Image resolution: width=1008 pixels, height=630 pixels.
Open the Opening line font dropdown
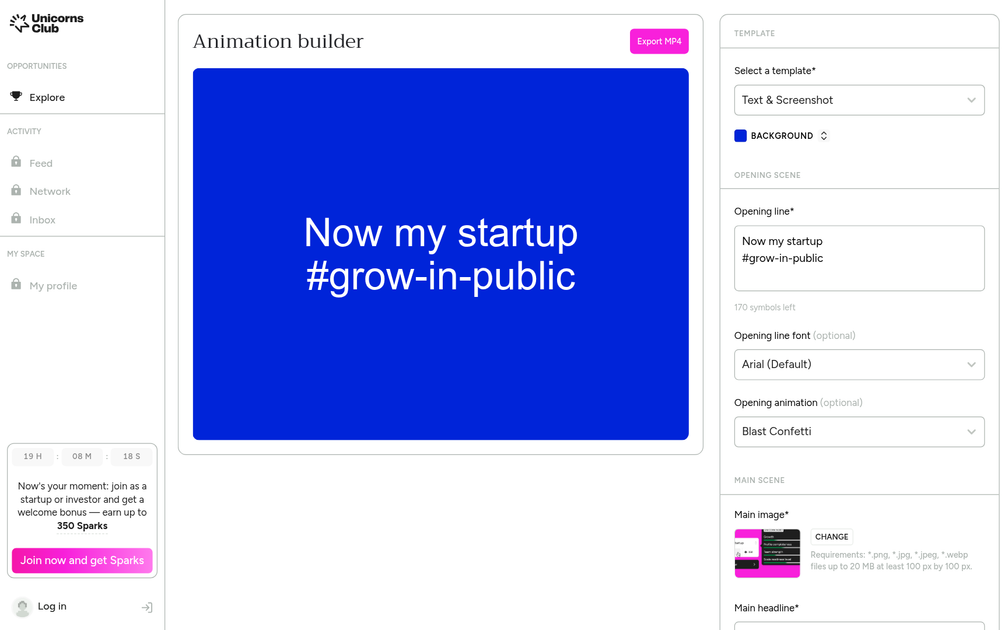coord(858,364)
